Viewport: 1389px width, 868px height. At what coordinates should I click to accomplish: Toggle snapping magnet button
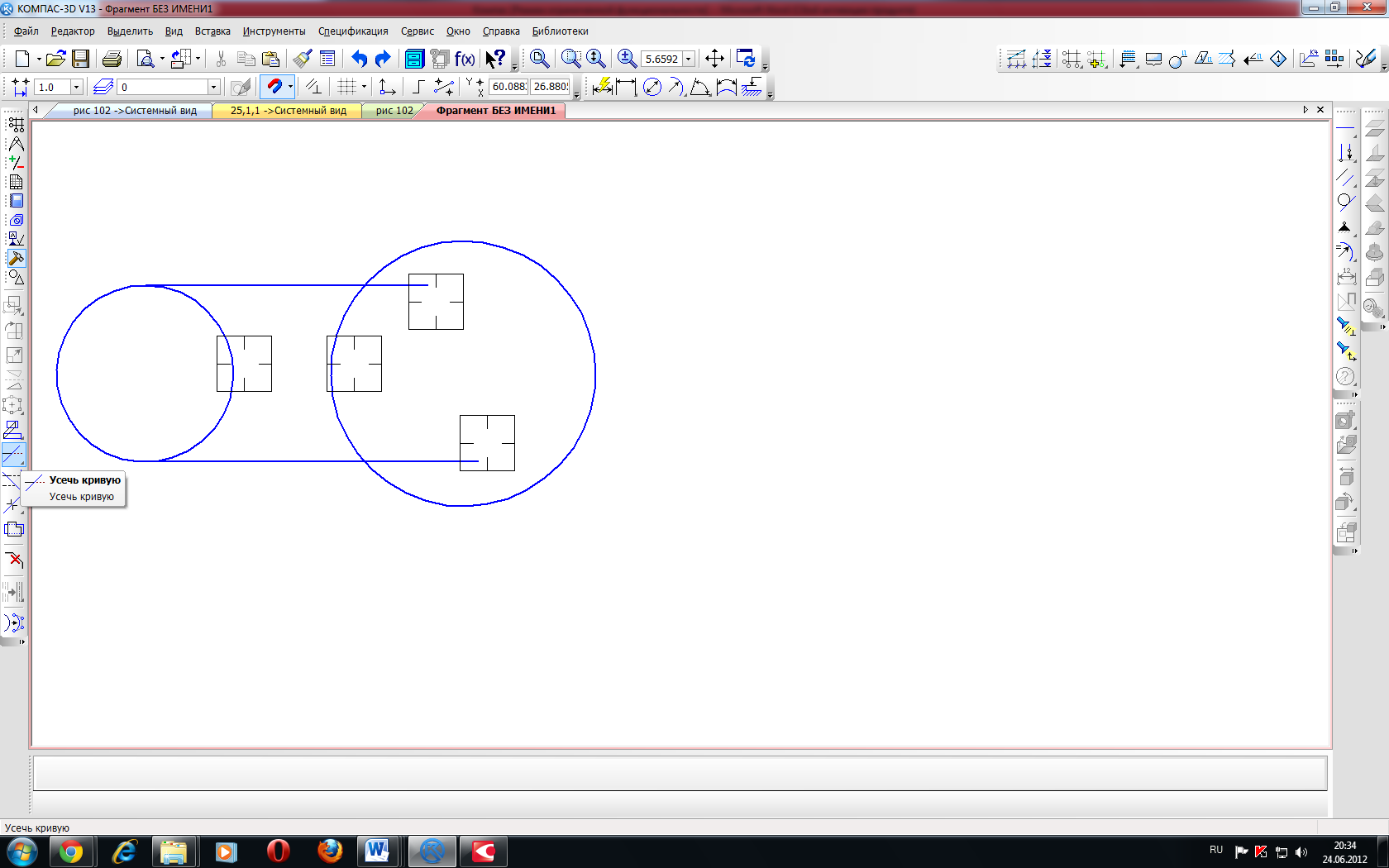(x=274, y=87)
